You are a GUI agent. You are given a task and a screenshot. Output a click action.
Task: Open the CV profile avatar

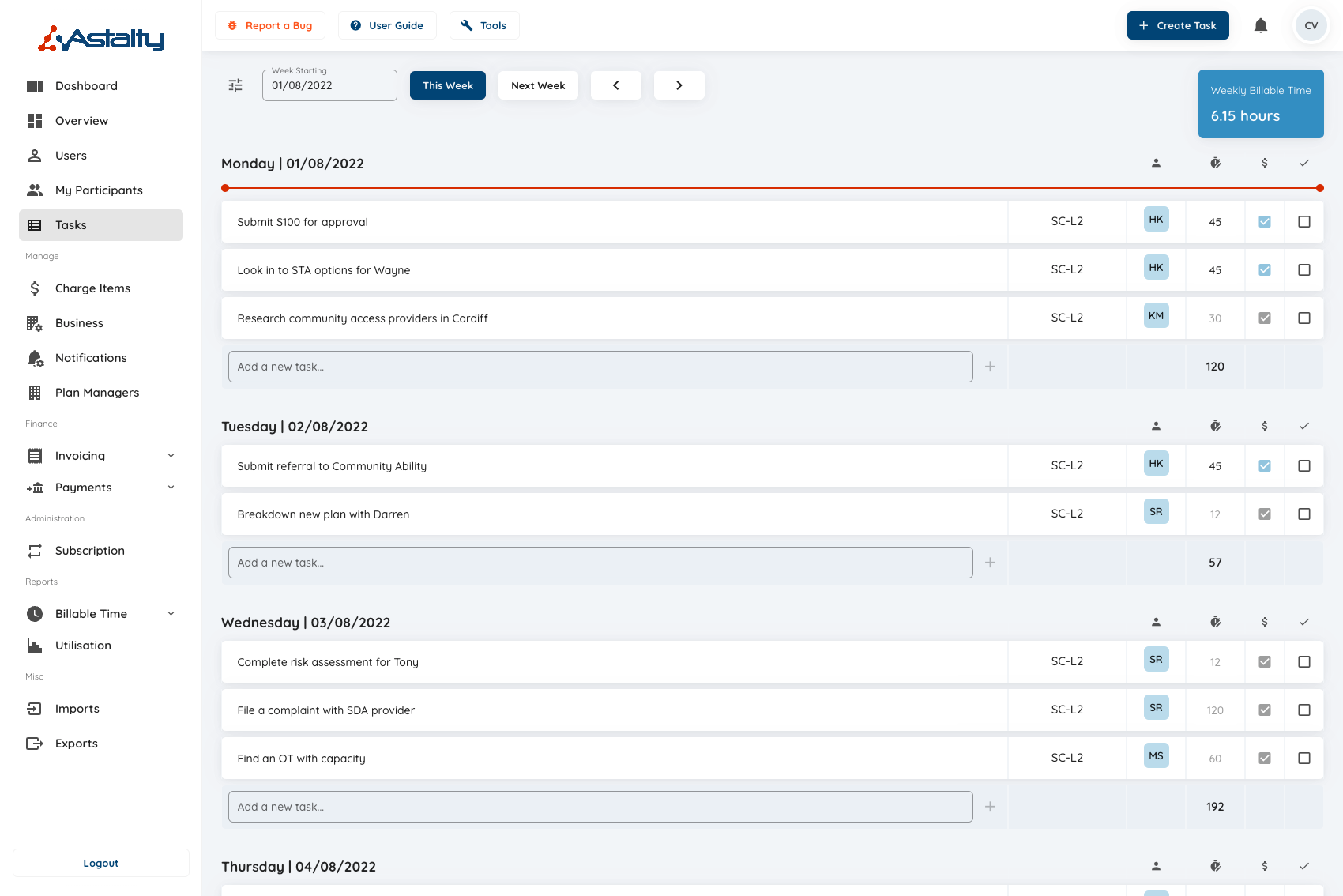(x=1311, y=25)
